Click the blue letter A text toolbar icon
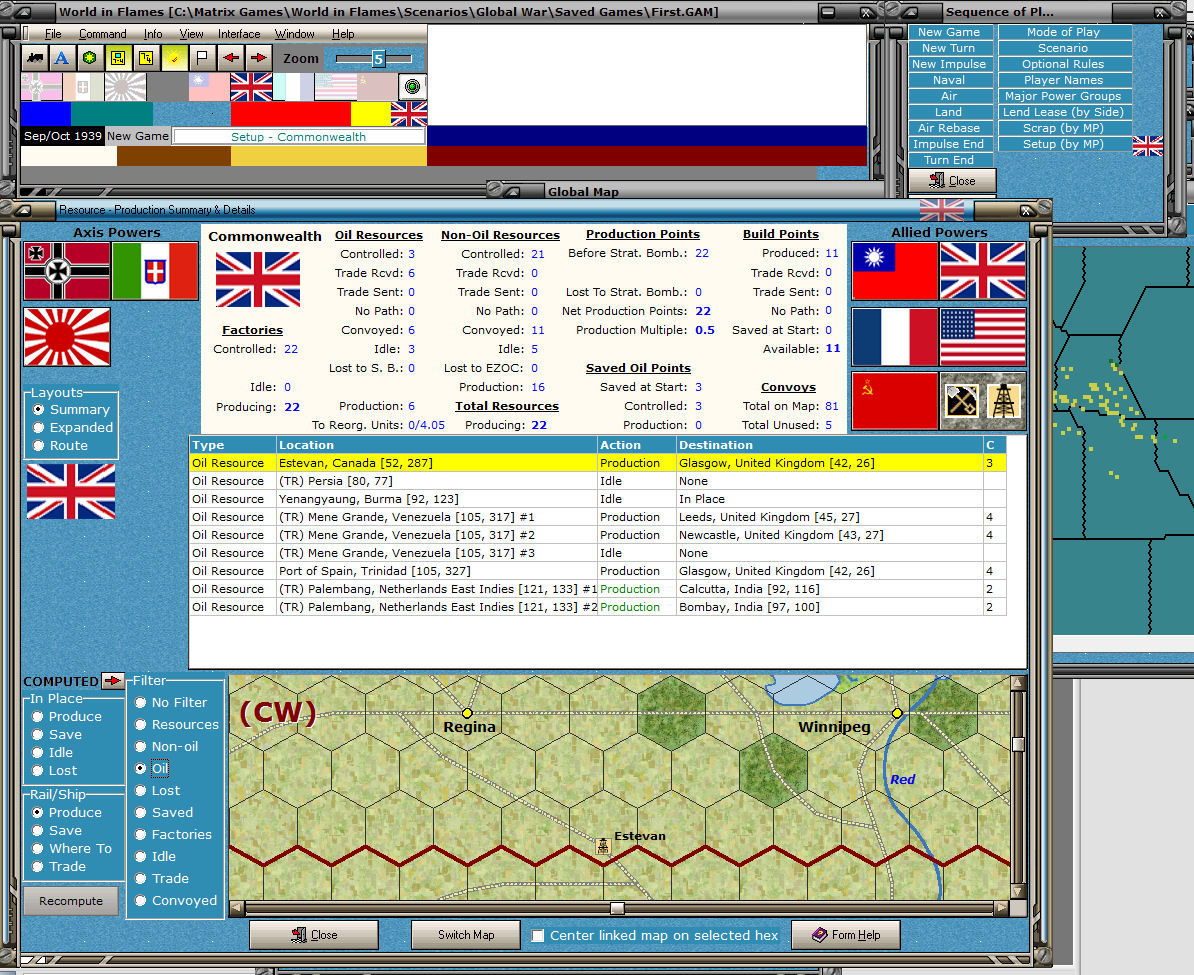This screenshot has height=975, width=1194. tap(62, 57)
